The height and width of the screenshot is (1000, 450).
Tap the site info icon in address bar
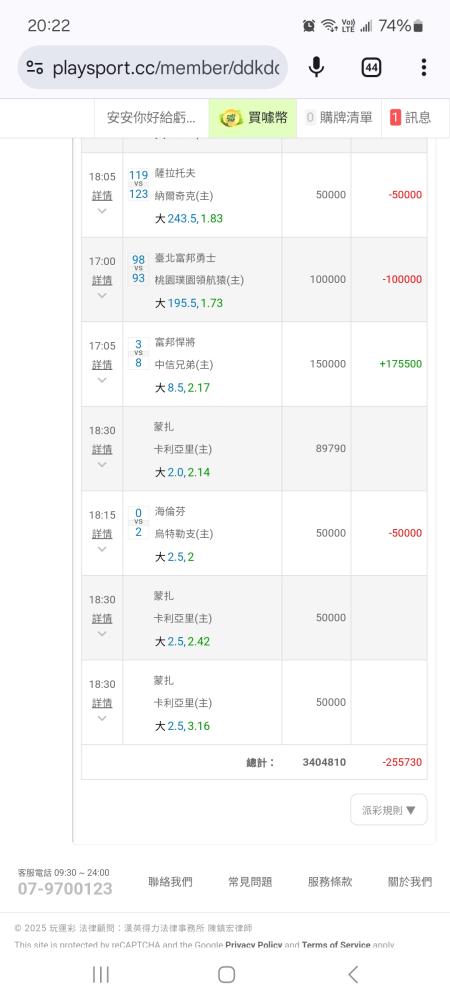(34, 68)
